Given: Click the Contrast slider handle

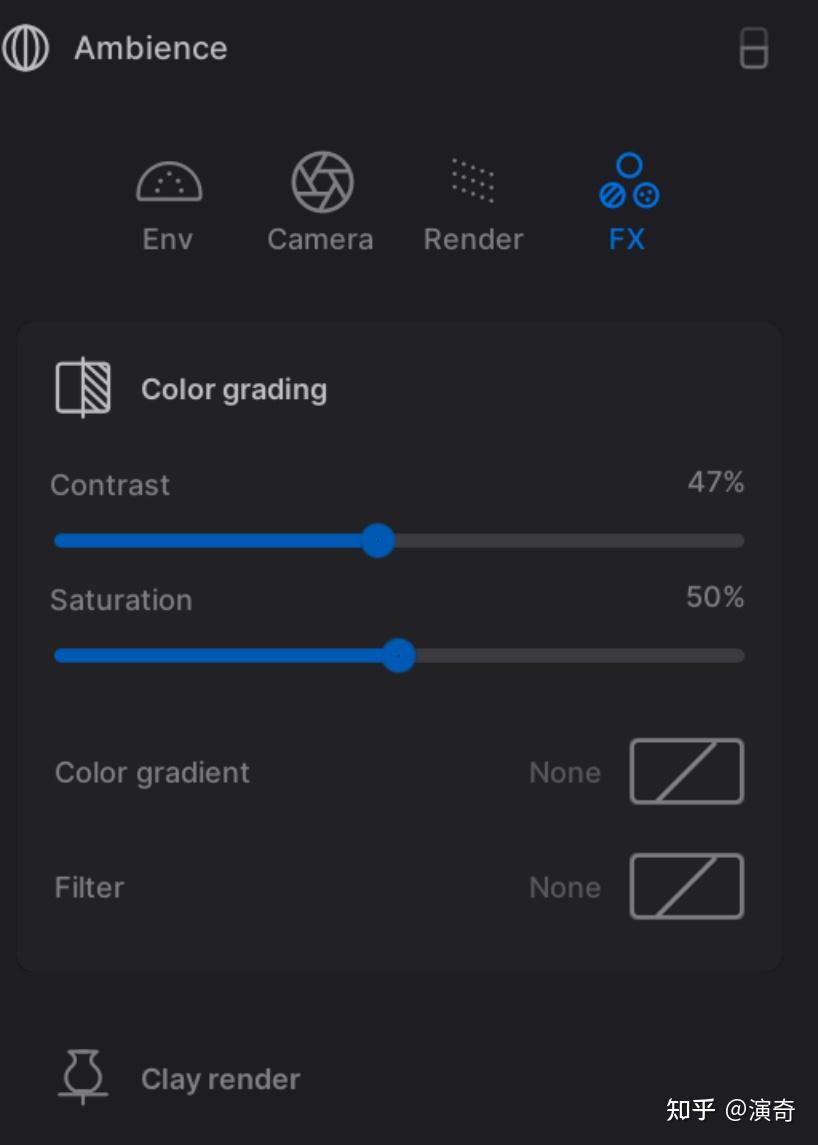Looking at the screenshot, I should (x=377, y=541).
